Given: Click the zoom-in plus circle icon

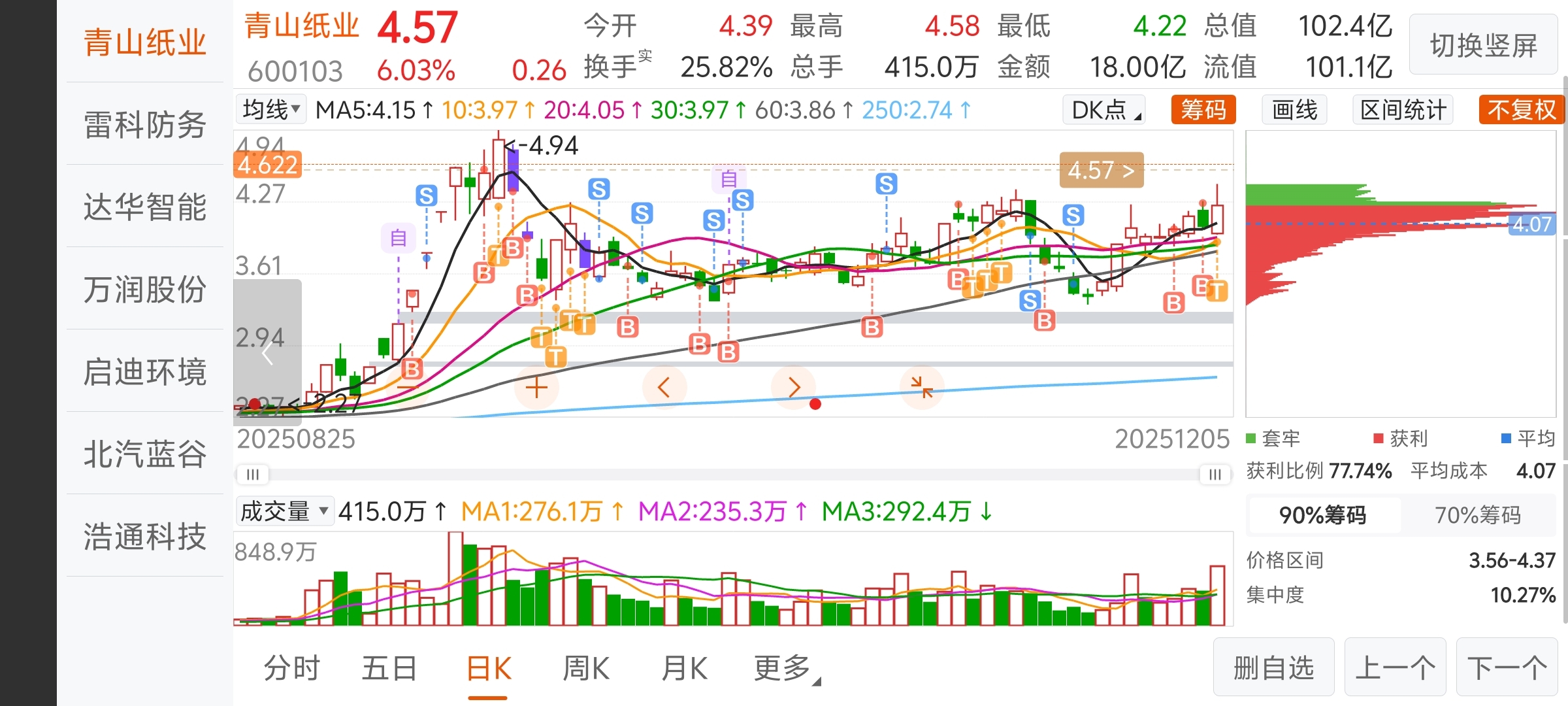Looking at the screenshot, I should coord(536,388).
